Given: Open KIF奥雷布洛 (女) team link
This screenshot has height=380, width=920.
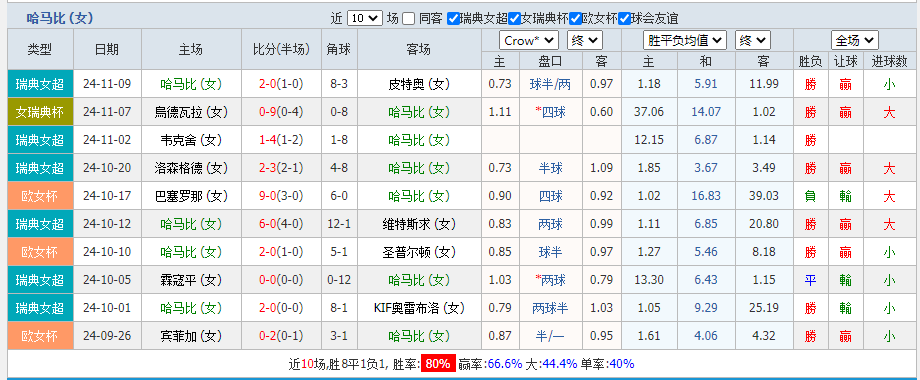Looking at the screenshot, I should point(419,308).
